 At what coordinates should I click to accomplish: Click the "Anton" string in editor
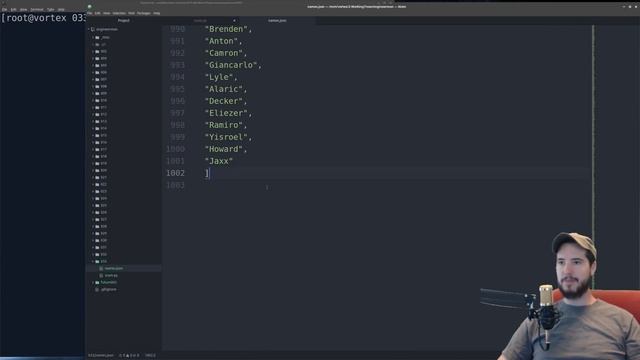point(221,41)
